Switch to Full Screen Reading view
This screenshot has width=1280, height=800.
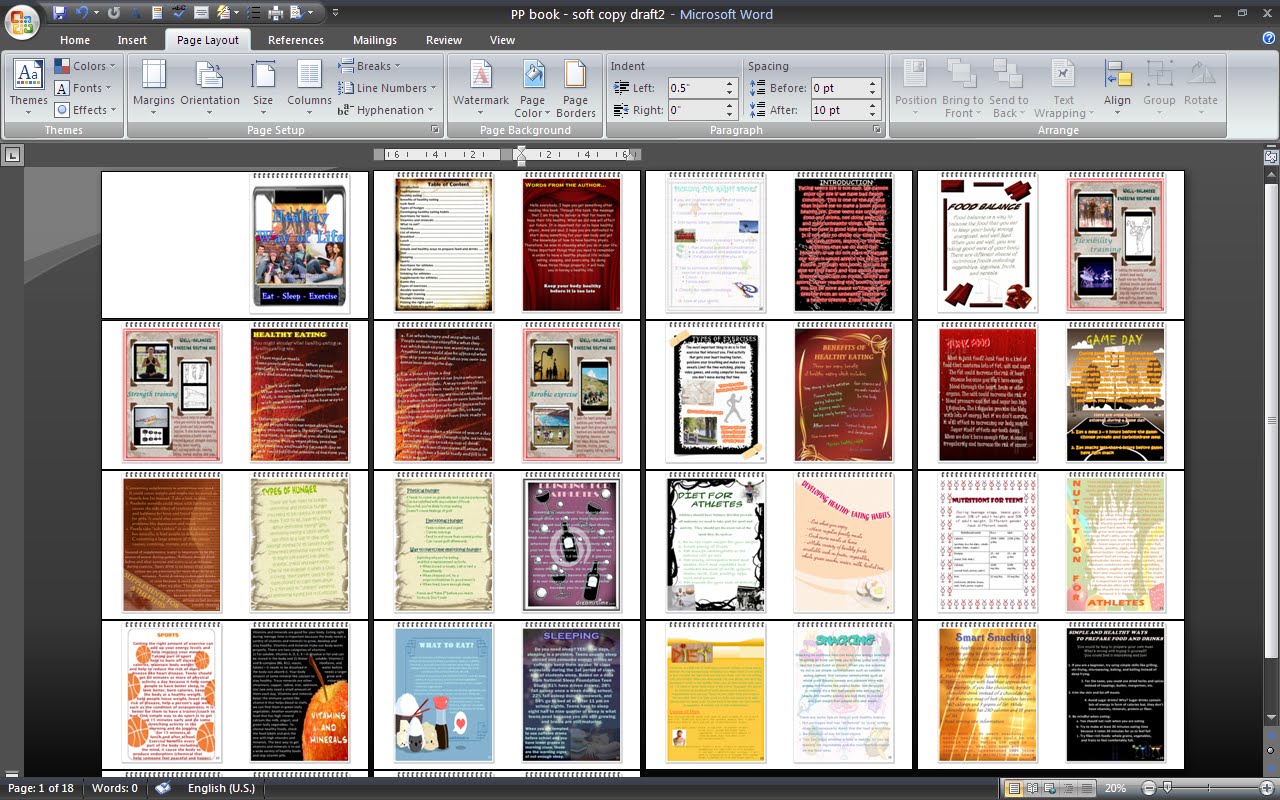pos(1033,788)
